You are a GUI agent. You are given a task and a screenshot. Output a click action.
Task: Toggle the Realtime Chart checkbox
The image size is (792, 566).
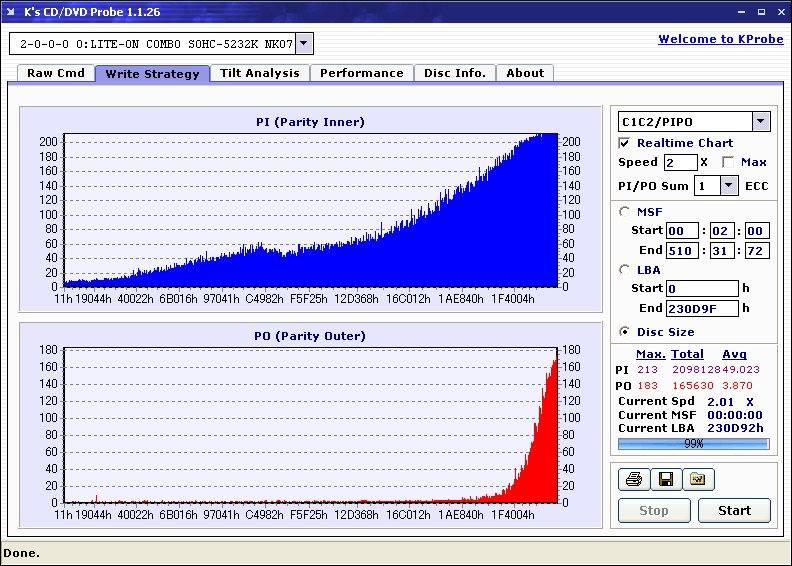tap(624, 143)
